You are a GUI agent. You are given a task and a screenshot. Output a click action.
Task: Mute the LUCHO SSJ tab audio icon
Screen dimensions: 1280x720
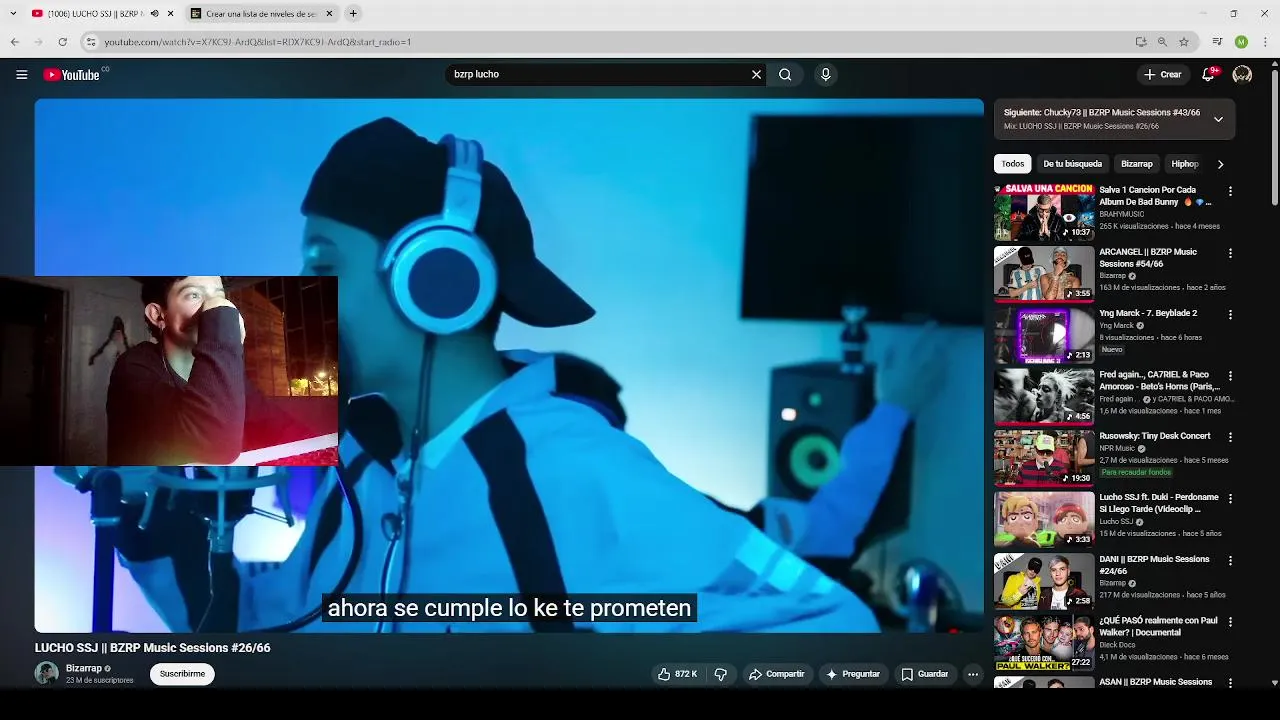(x=154, y=14)
